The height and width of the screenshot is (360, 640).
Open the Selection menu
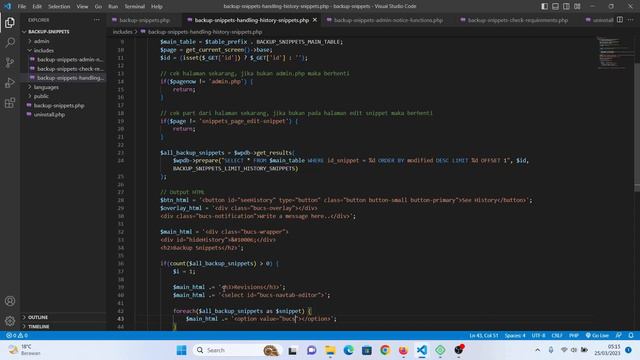(59, 7)
